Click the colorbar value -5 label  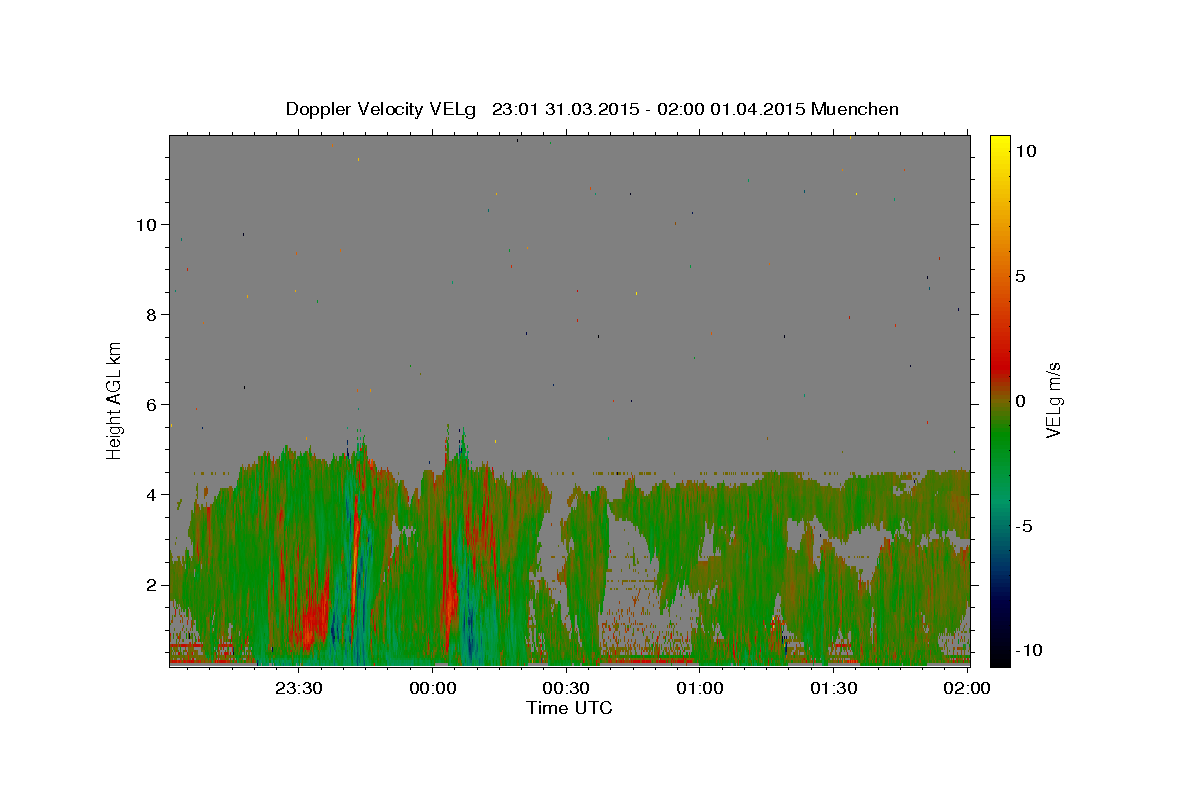1024,526
